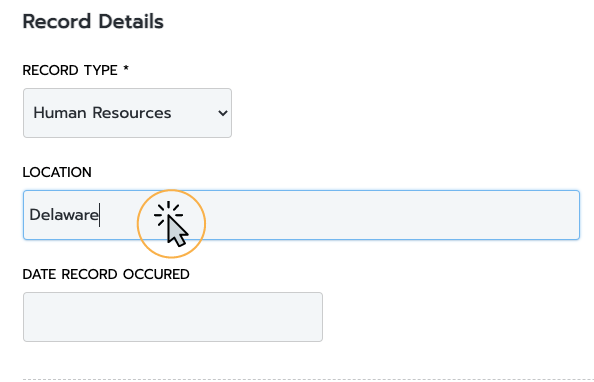594x382 pixels.
Task: Focus the Location text field
Action: coord(302,215)
